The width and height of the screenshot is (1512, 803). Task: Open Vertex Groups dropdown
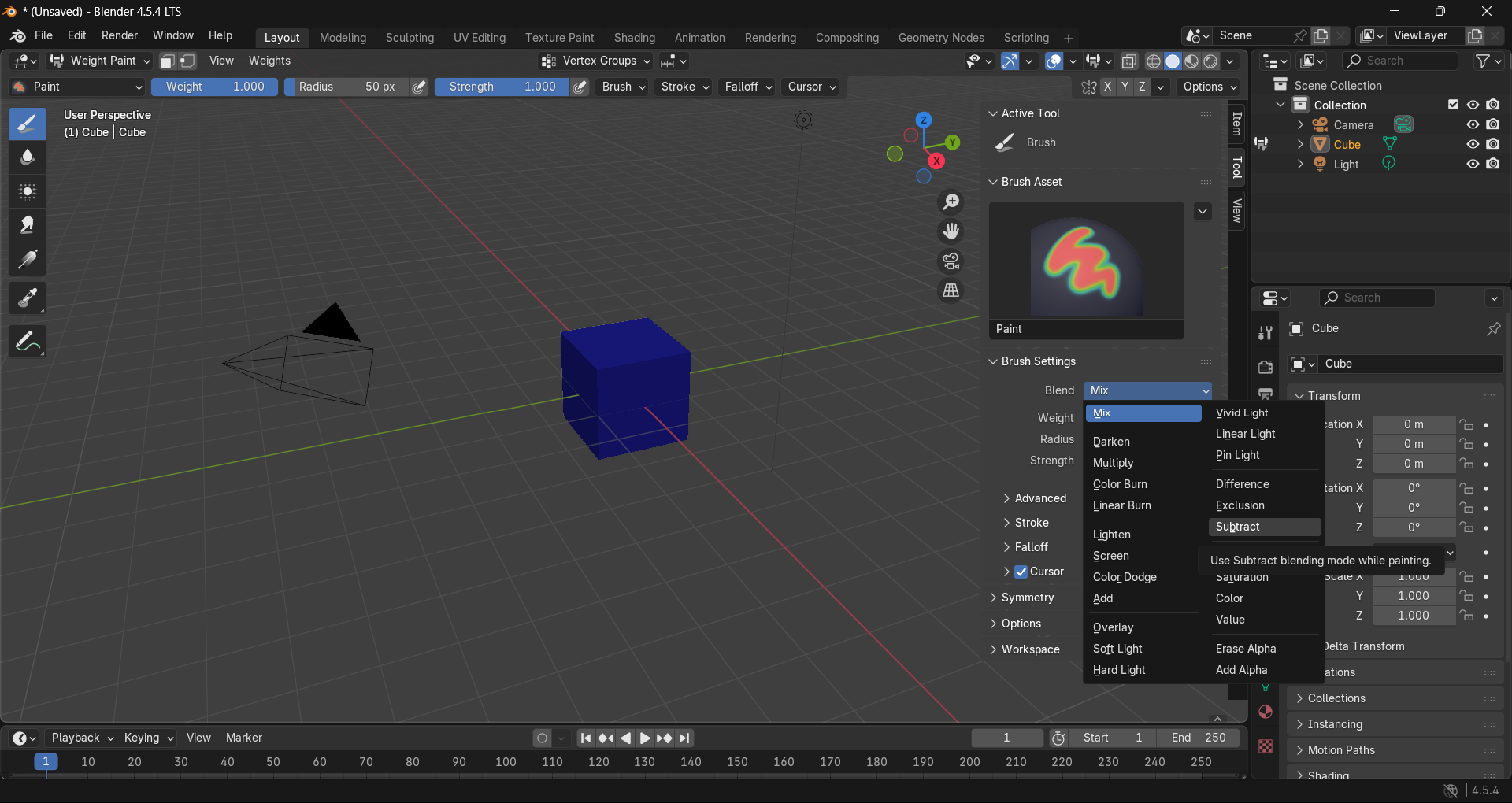(x=596, y=61)
